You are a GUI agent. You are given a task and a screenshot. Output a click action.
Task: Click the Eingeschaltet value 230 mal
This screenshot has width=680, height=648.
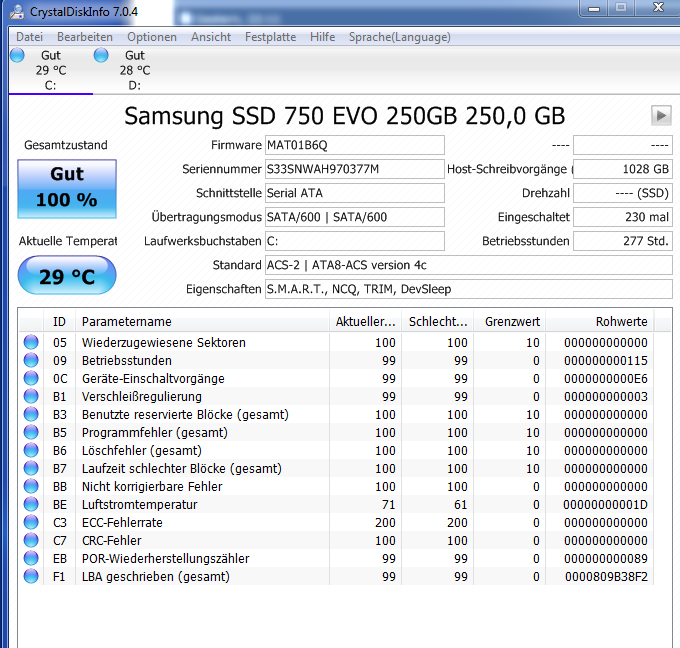[623, 217]
